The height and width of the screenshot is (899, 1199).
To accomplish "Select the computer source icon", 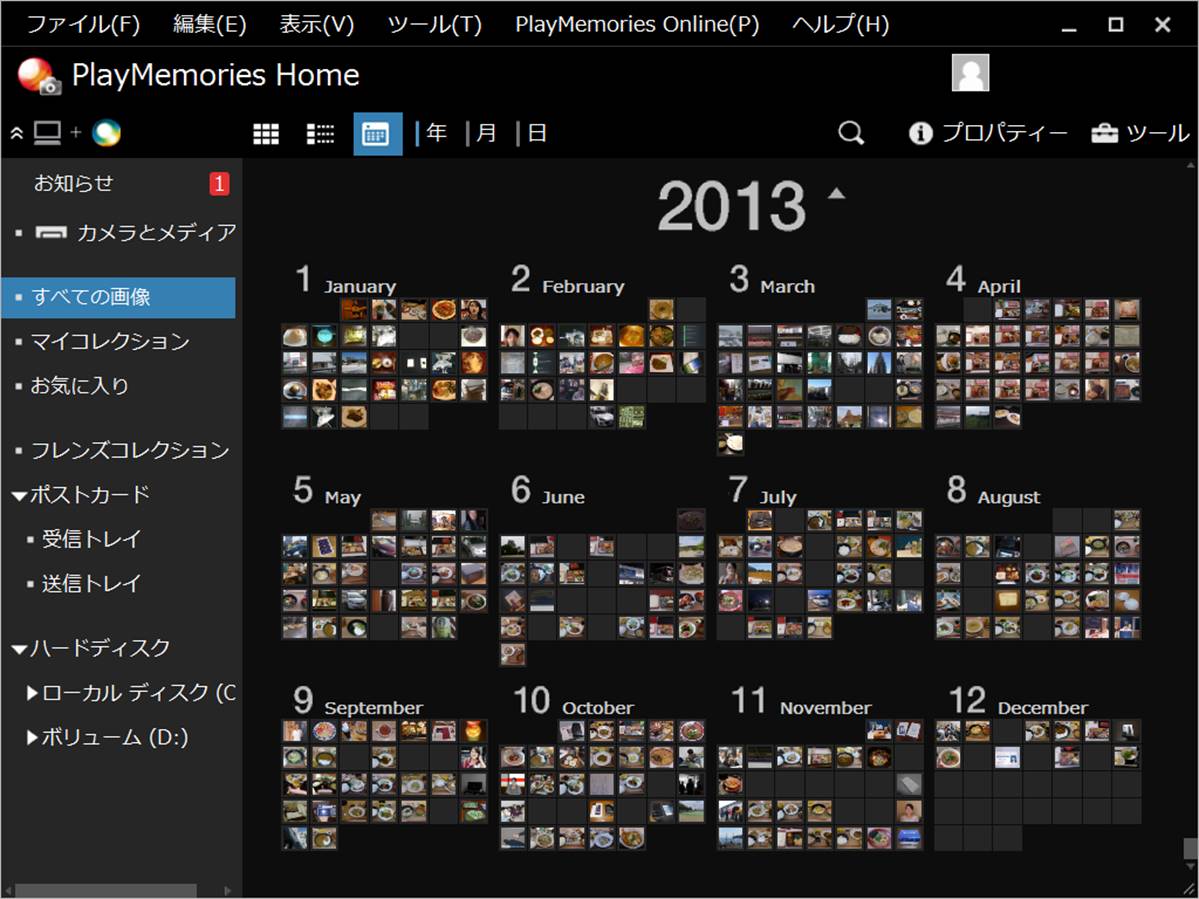I will [47, 133].
